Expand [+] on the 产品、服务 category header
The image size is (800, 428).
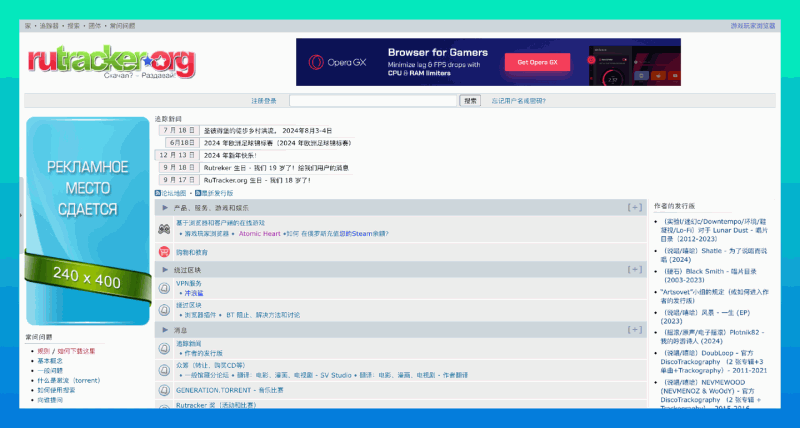[635, 207]
